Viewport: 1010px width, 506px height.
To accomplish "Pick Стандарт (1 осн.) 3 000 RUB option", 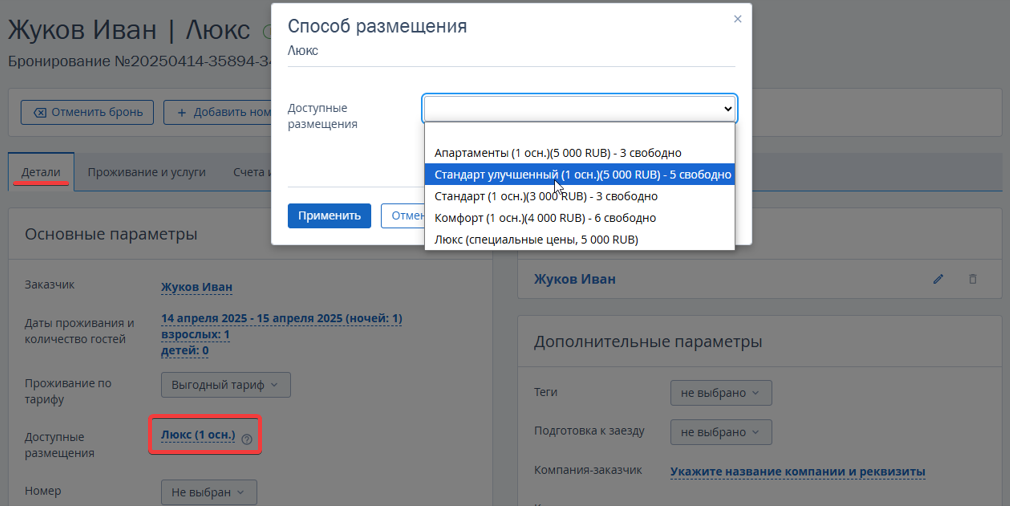I will pyautogui.click(x=580, y=196).
